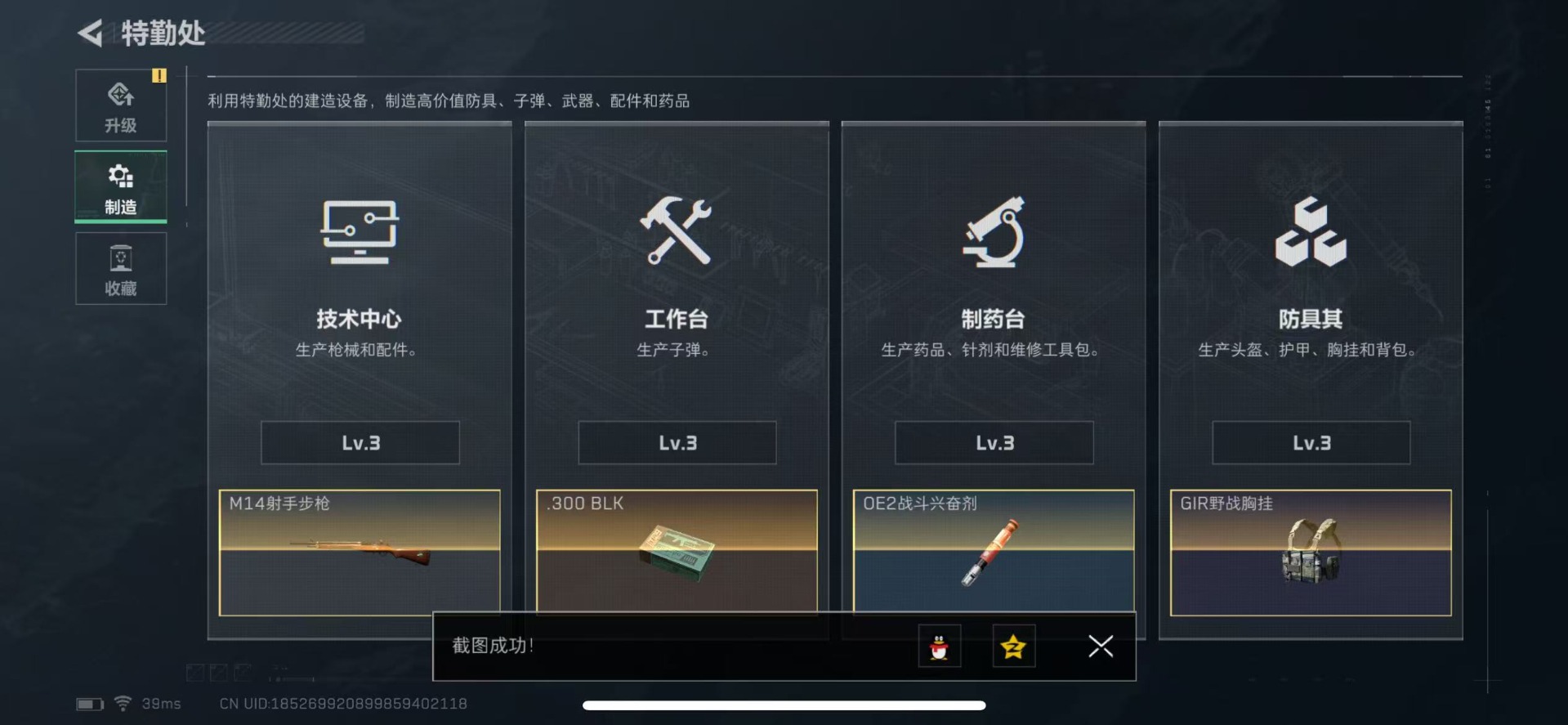Viewport: 1568px width, 725px height.
Task: Tap the Lv.3 button under 工作台
Action: coord(677,443)
